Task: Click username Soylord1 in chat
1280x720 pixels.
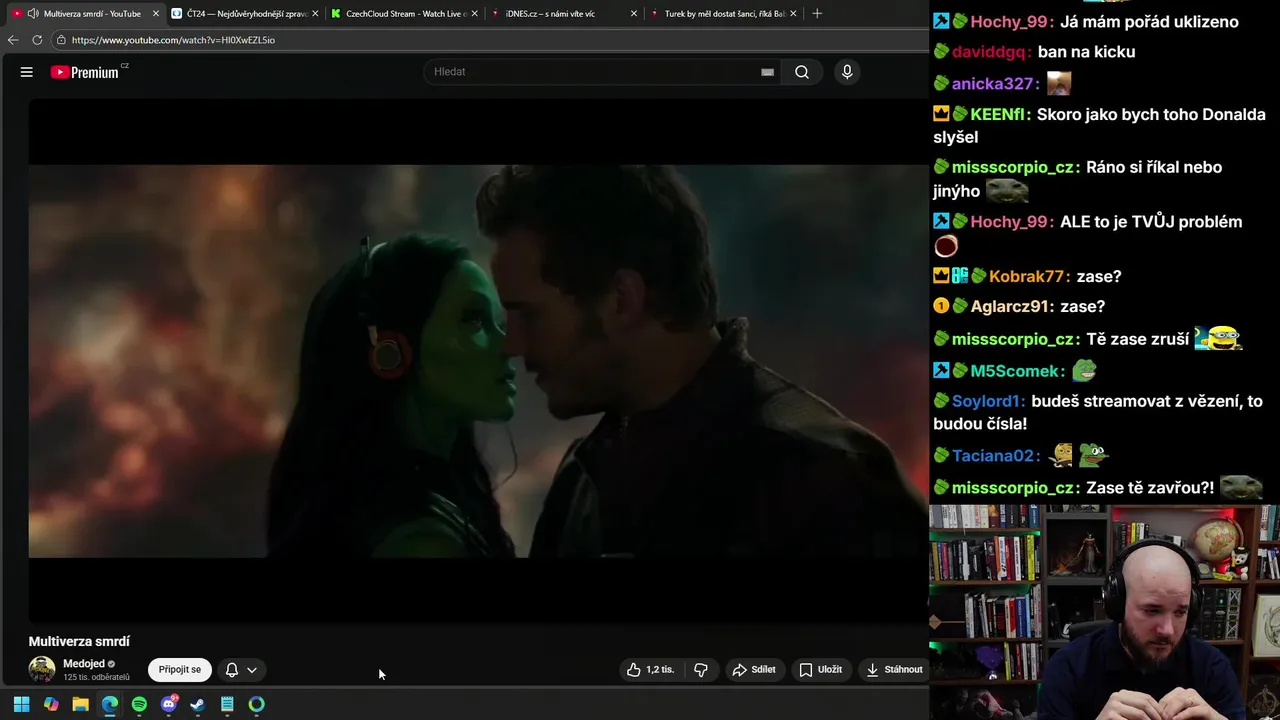Action: [x=988, y=401]
